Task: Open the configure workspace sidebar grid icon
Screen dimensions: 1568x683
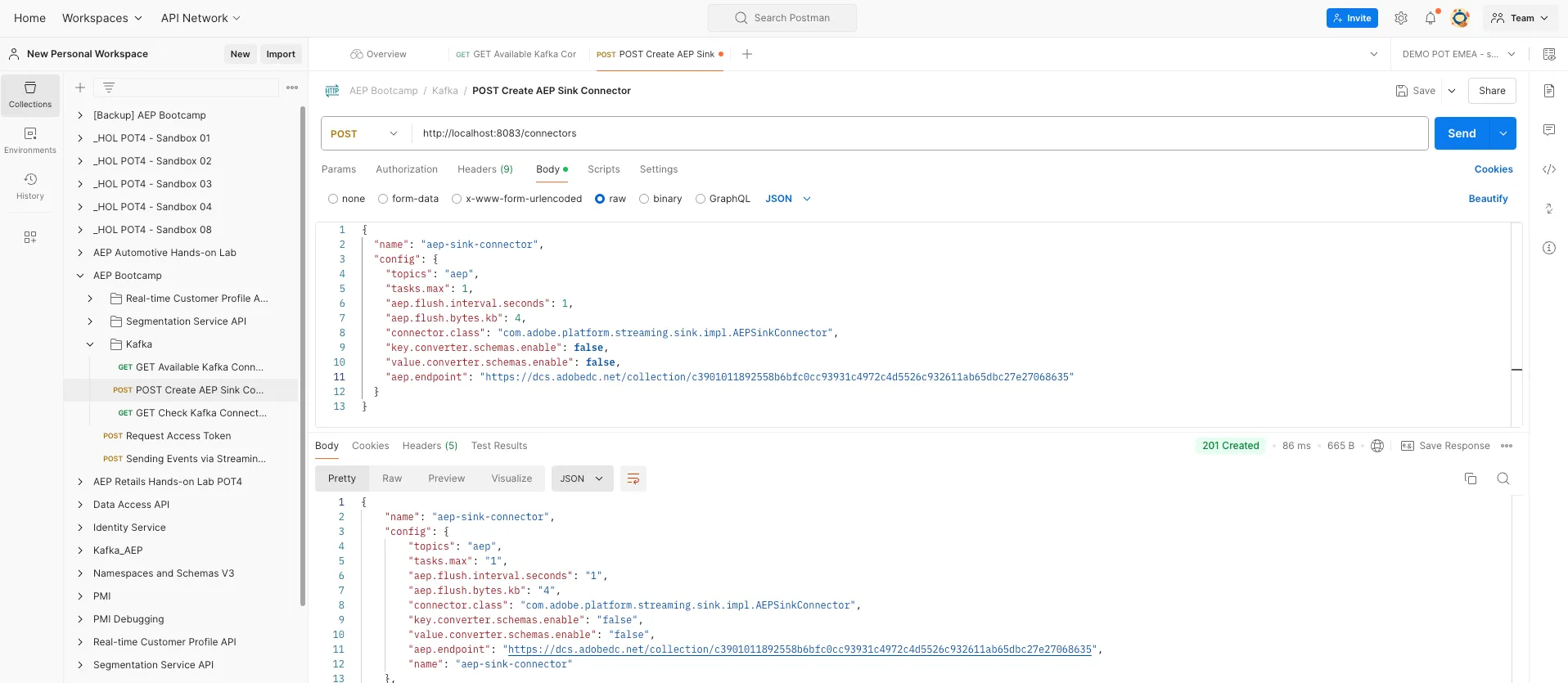Action: click(30, 237)
